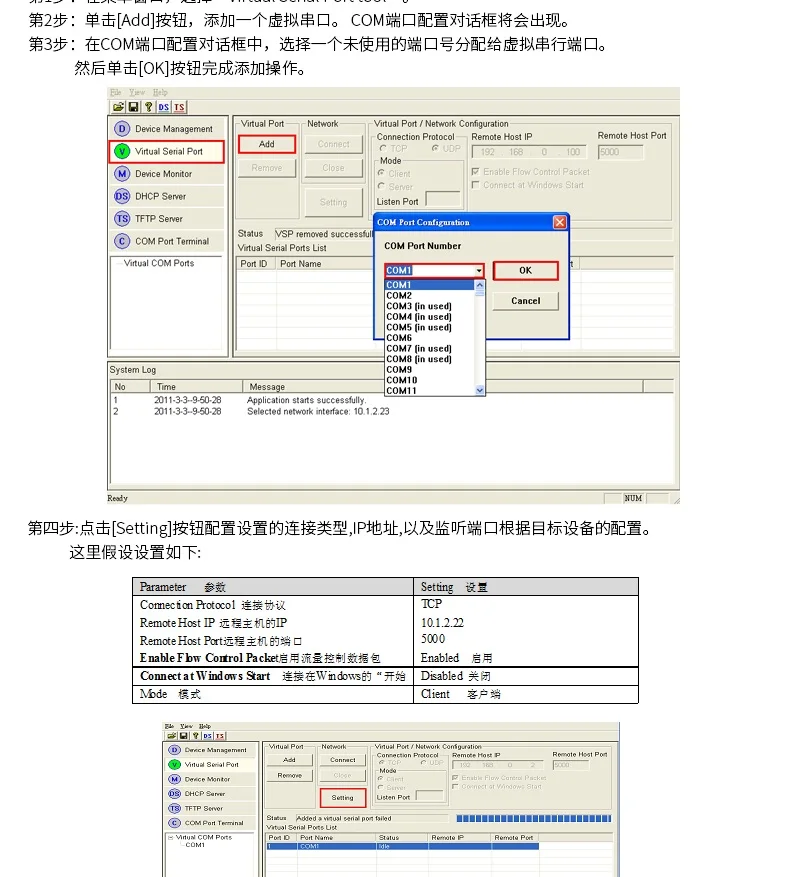Viewport: 790px width, 877px height.
Task: Click Save disk toolbar icon in second screenshot
Action: 184,736
